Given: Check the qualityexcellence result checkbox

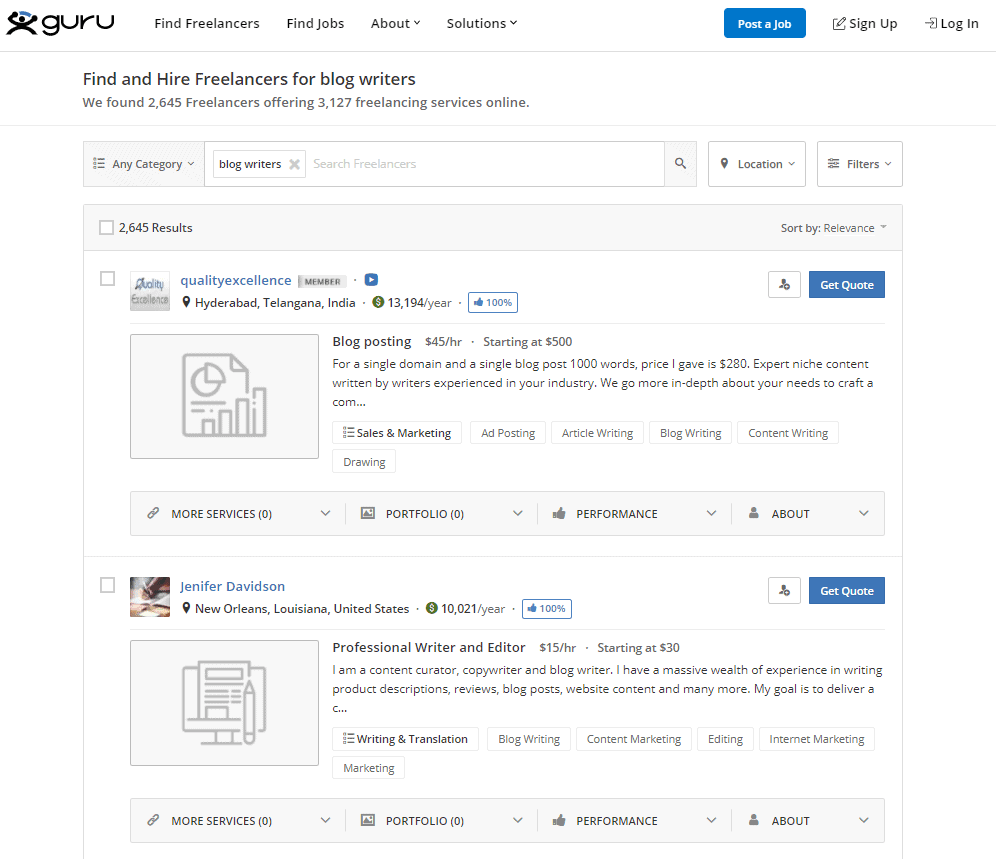Looking at the screenshot, I should coord(107,279).
